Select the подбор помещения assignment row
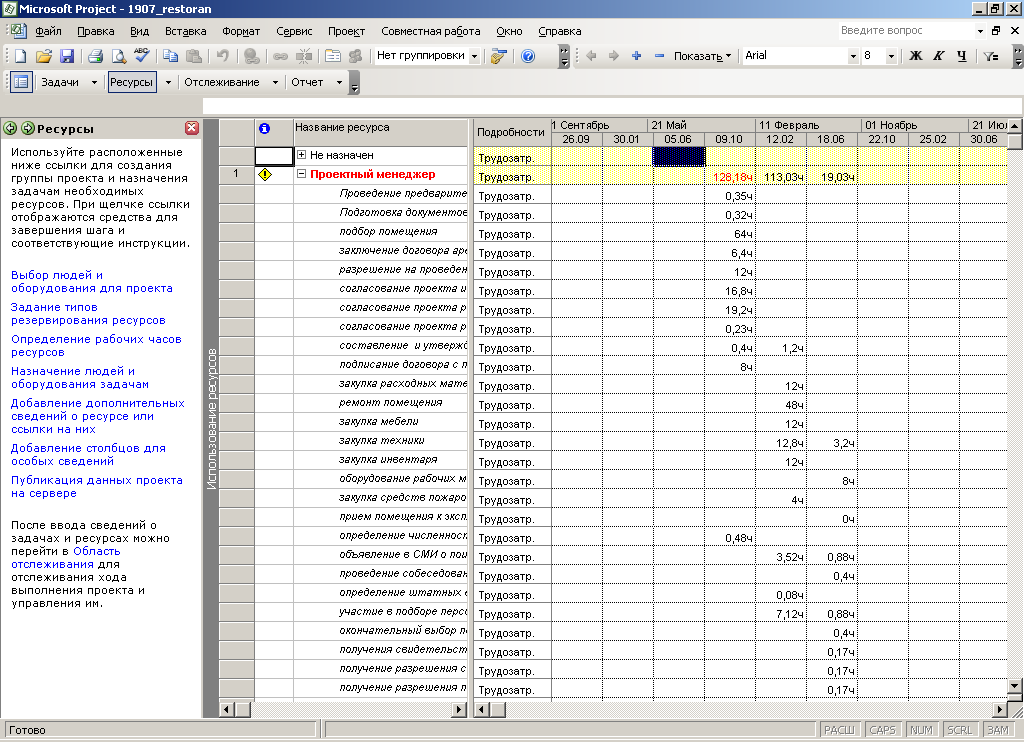Screen dimensions: 1024x742 click(381, 232)
